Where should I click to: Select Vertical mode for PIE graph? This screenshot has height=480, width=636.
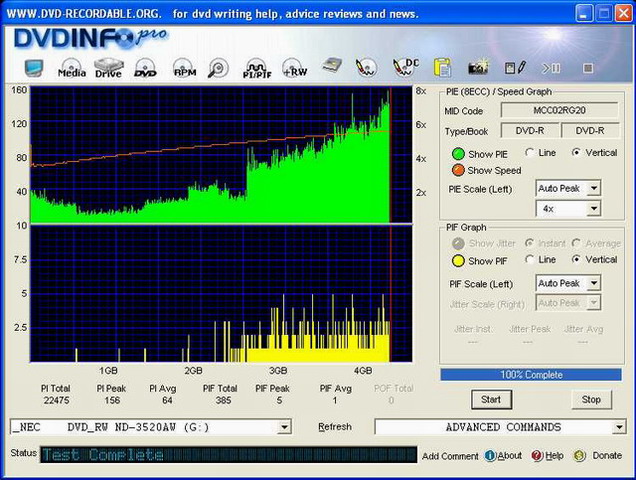(576, 153)
